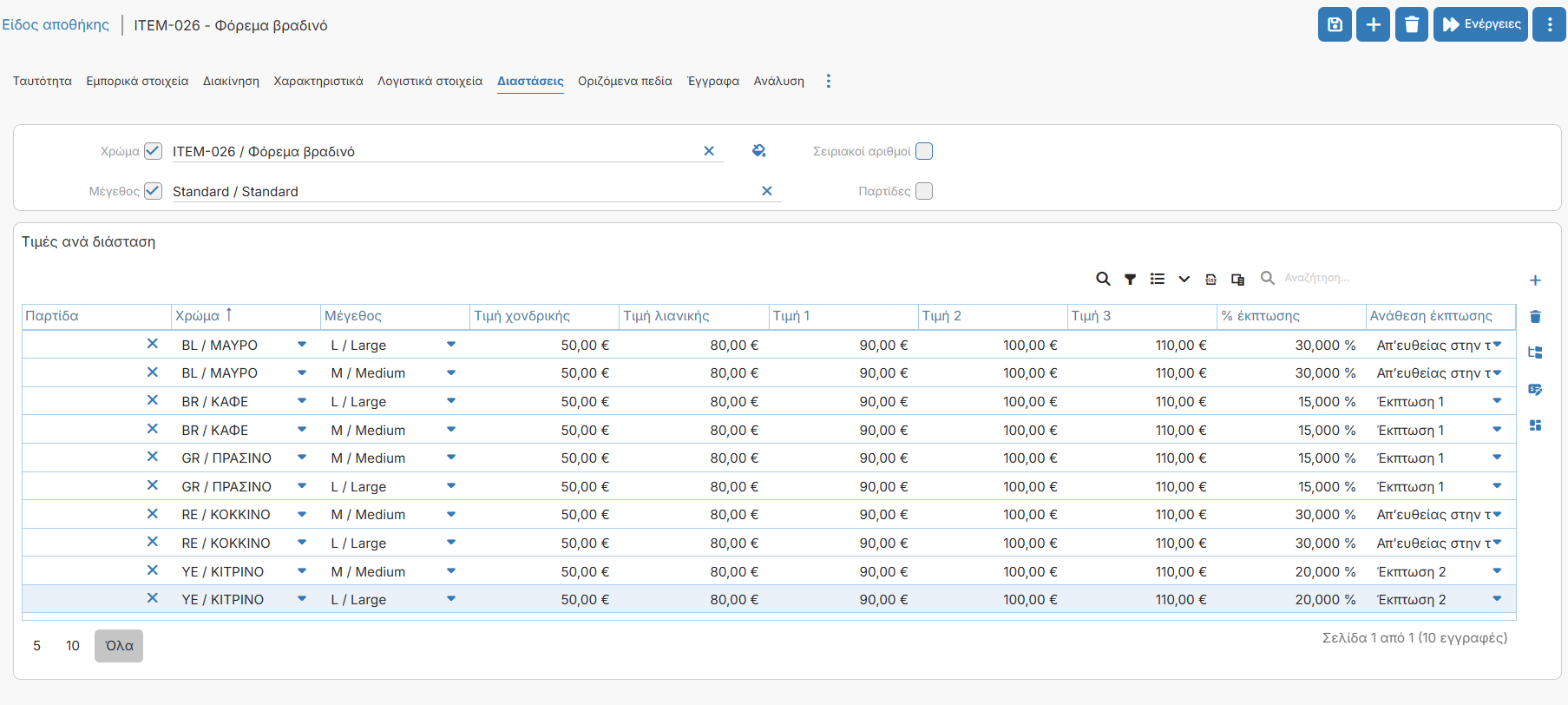Clear Παρτίδα on the BR / ΚΑΦΕ Large row

point(153,400)
